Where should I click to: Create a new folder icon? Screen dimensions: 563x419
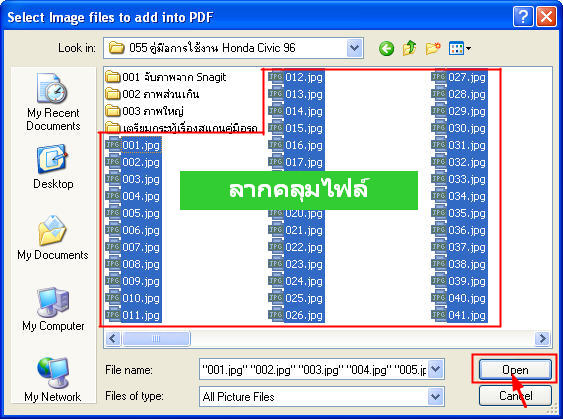point(433,48)
